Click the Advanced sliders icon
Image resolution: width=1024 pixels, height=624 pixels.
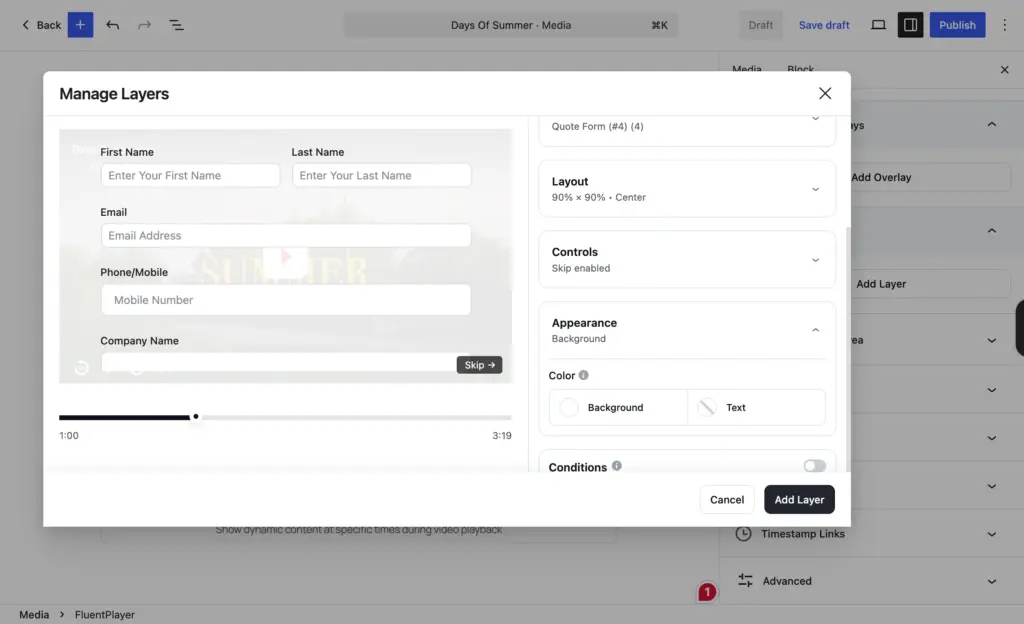tap(745, 580)
